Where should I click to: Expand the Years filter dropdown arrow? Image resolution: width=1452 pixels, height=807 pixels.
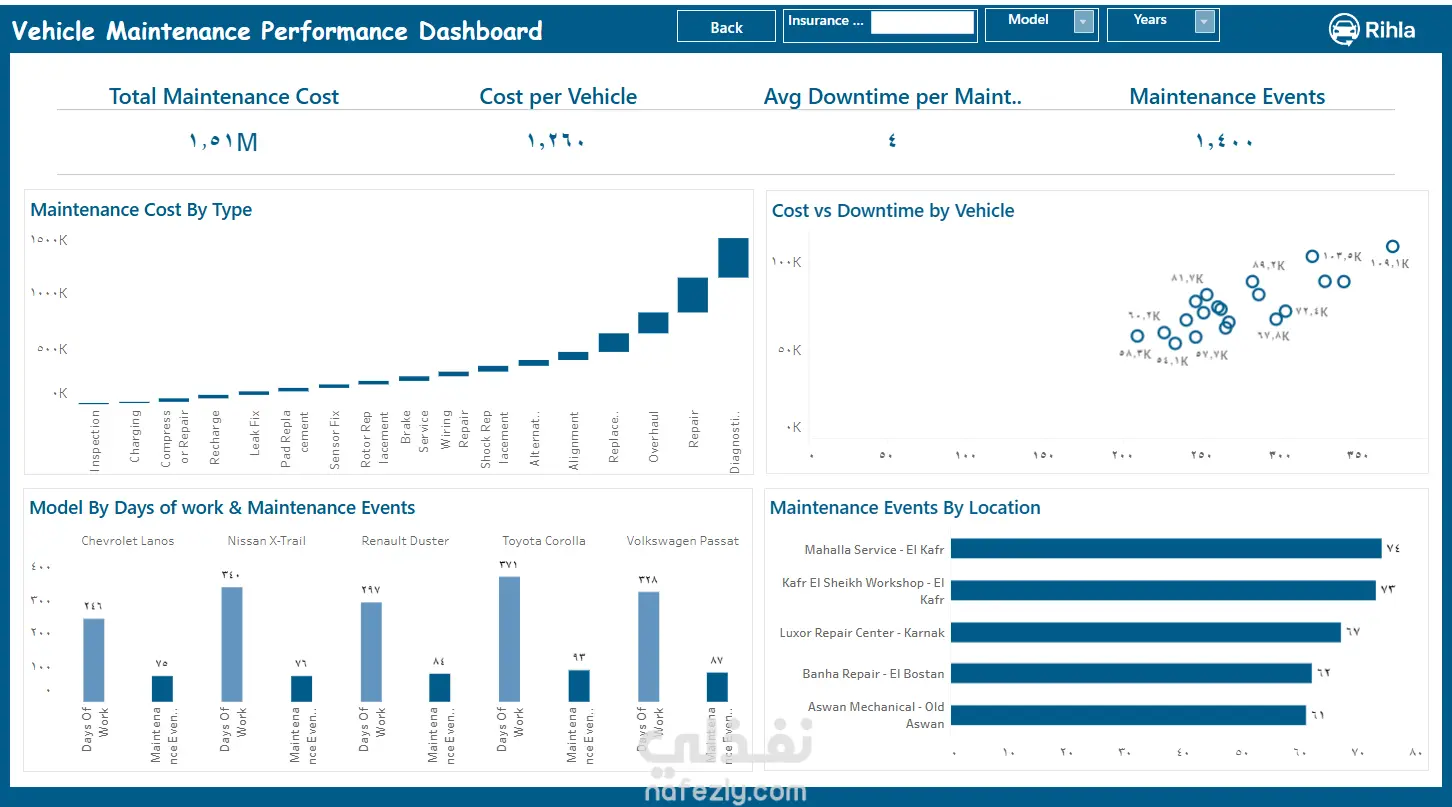pyautogui.click(x=1205, y=21)
